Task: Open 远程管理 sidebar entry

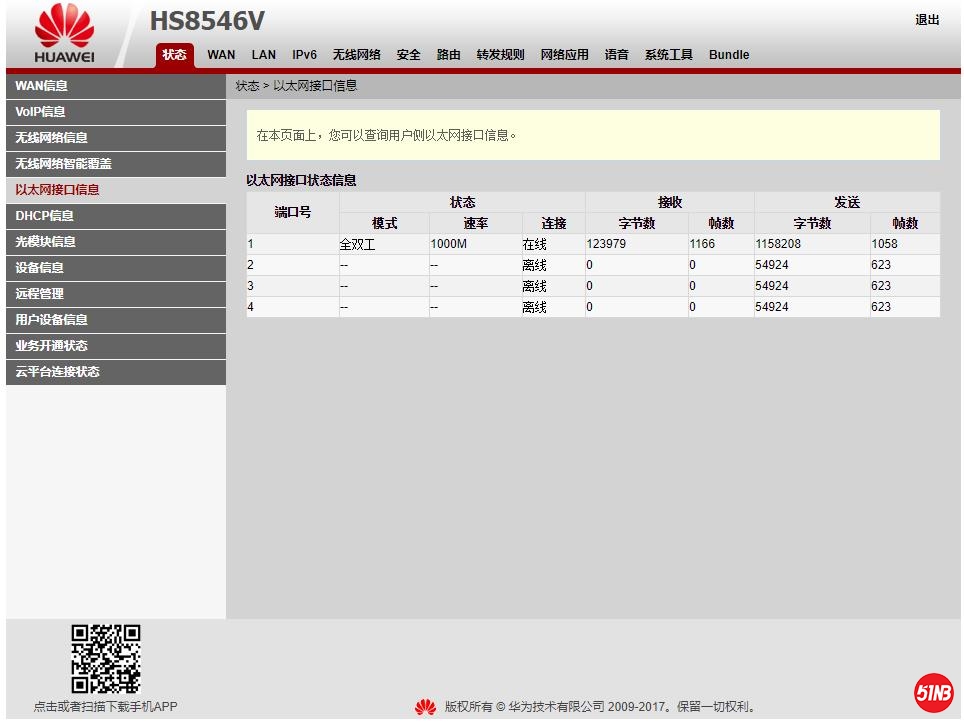Action: pos(40,294)
